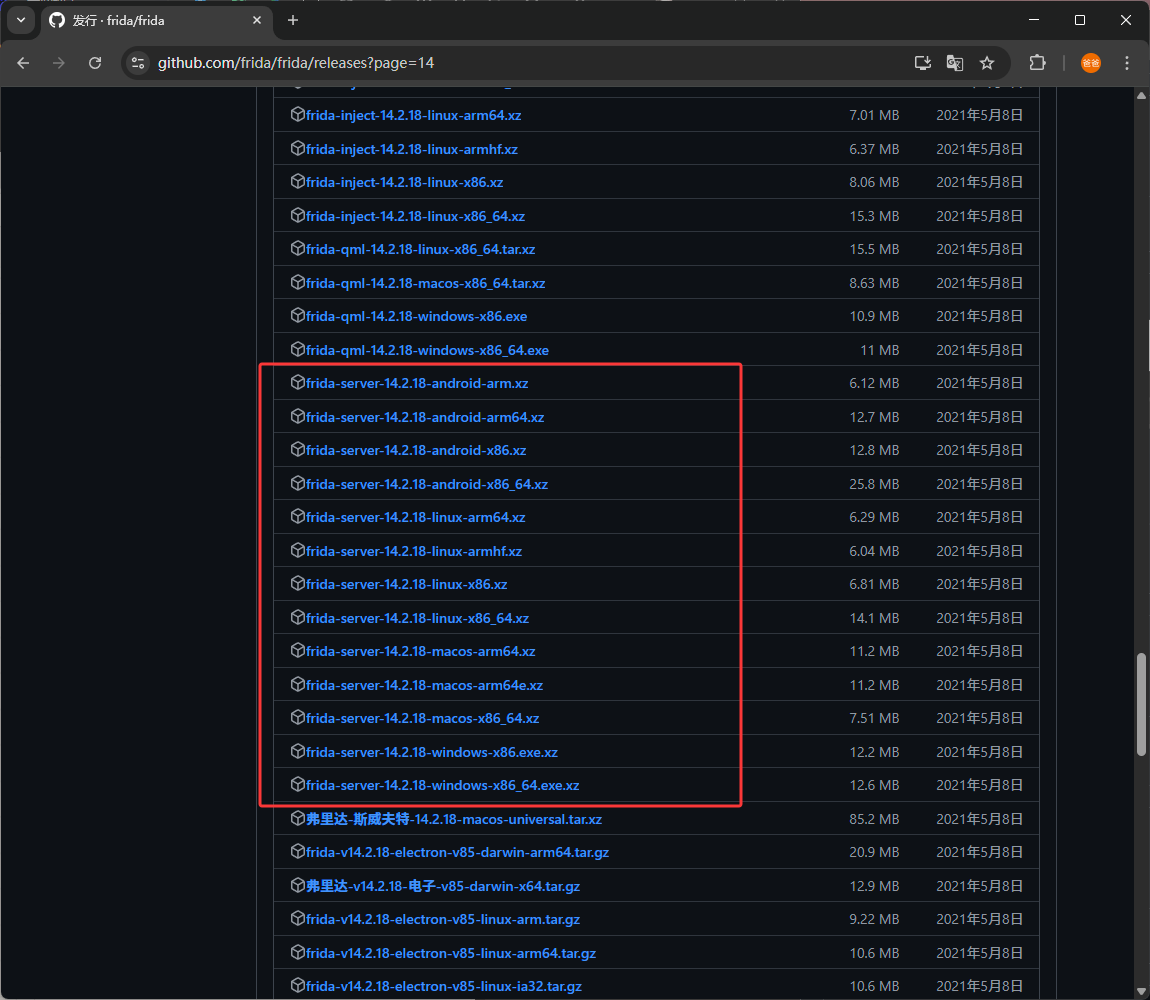
Task: Download frida-v14.2.18-electron-v85-darwin-arm64.tar.gz
Action: (x=457, y=853)
